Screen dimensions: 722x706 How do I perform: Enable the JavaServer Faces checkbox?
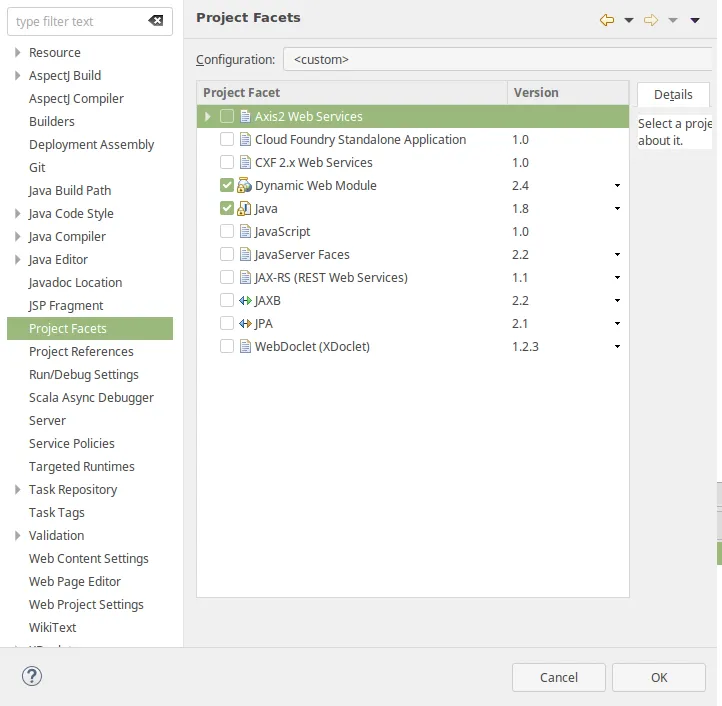click(x=227, y=255)
